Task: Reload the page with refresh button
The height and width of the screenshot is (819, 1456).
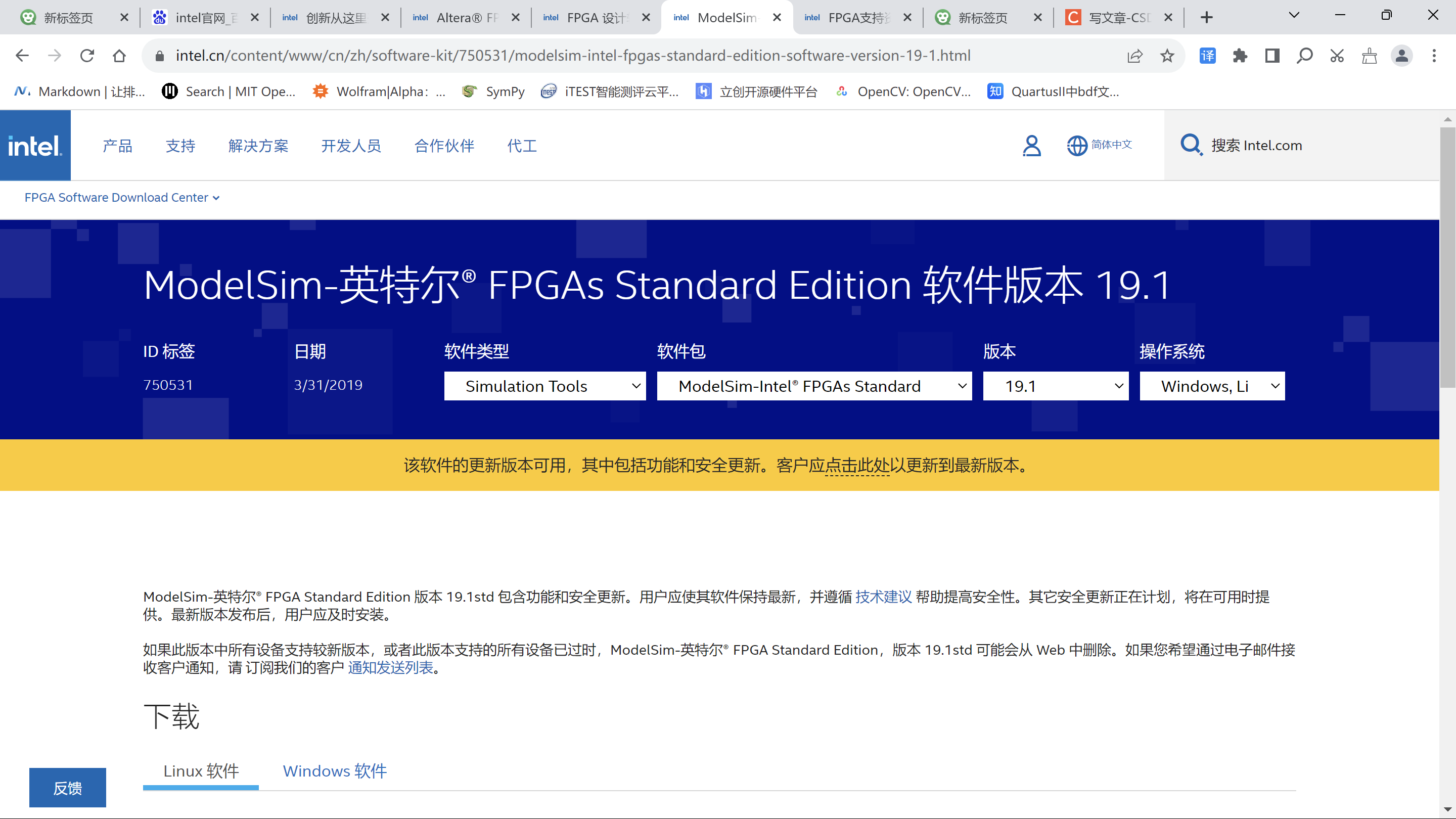Action: 87,56
